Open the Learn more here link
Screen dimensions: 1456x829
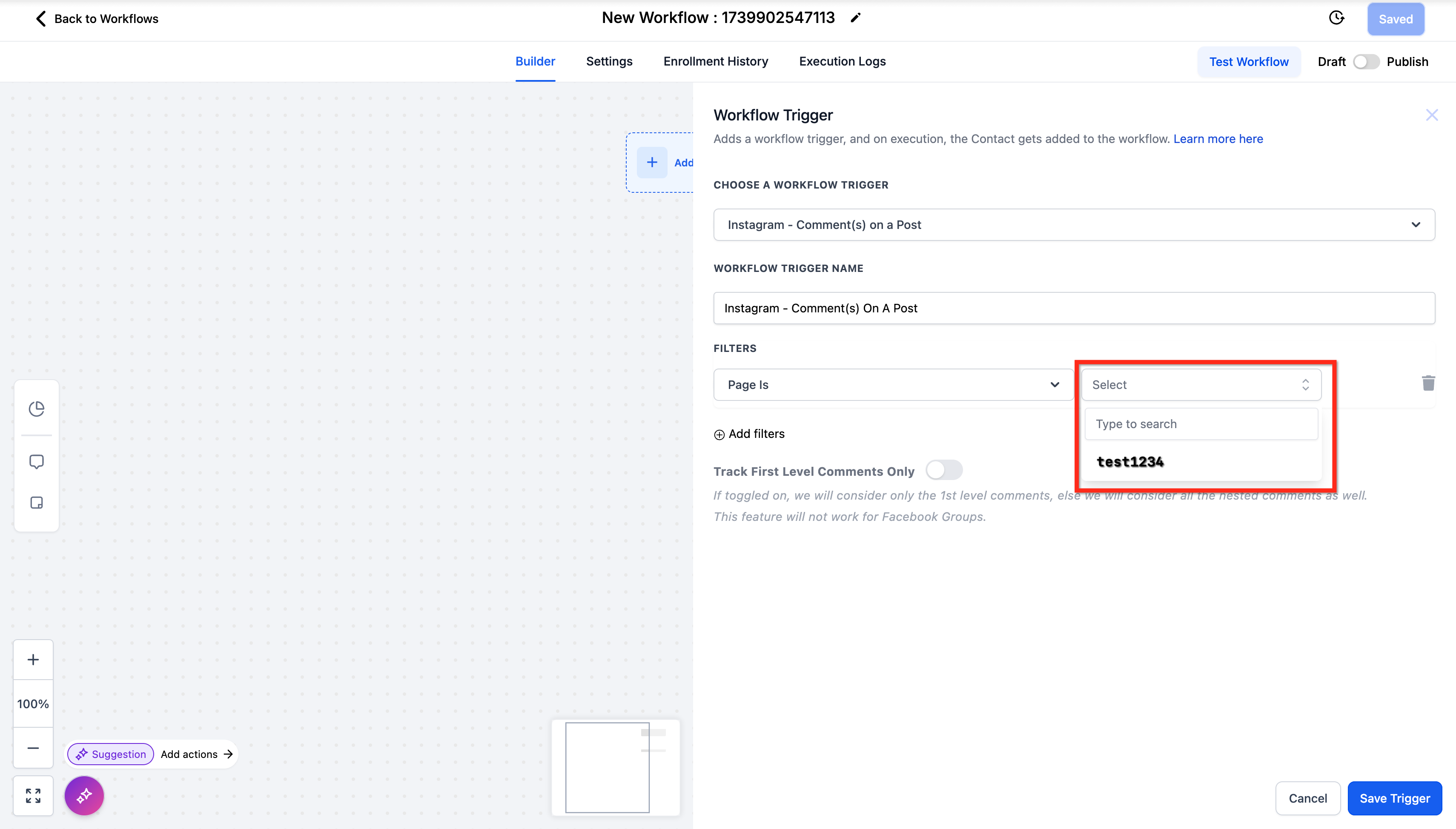click(1218, 139)
